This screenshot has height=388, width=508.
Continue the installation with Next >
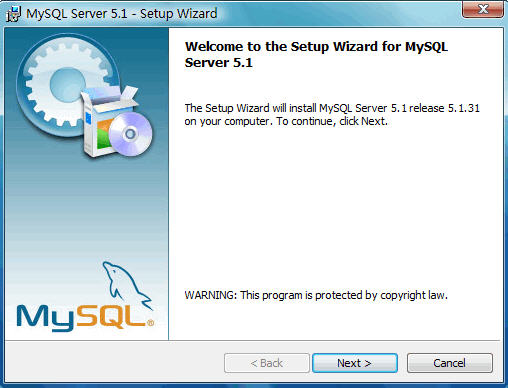coord(355,363)
